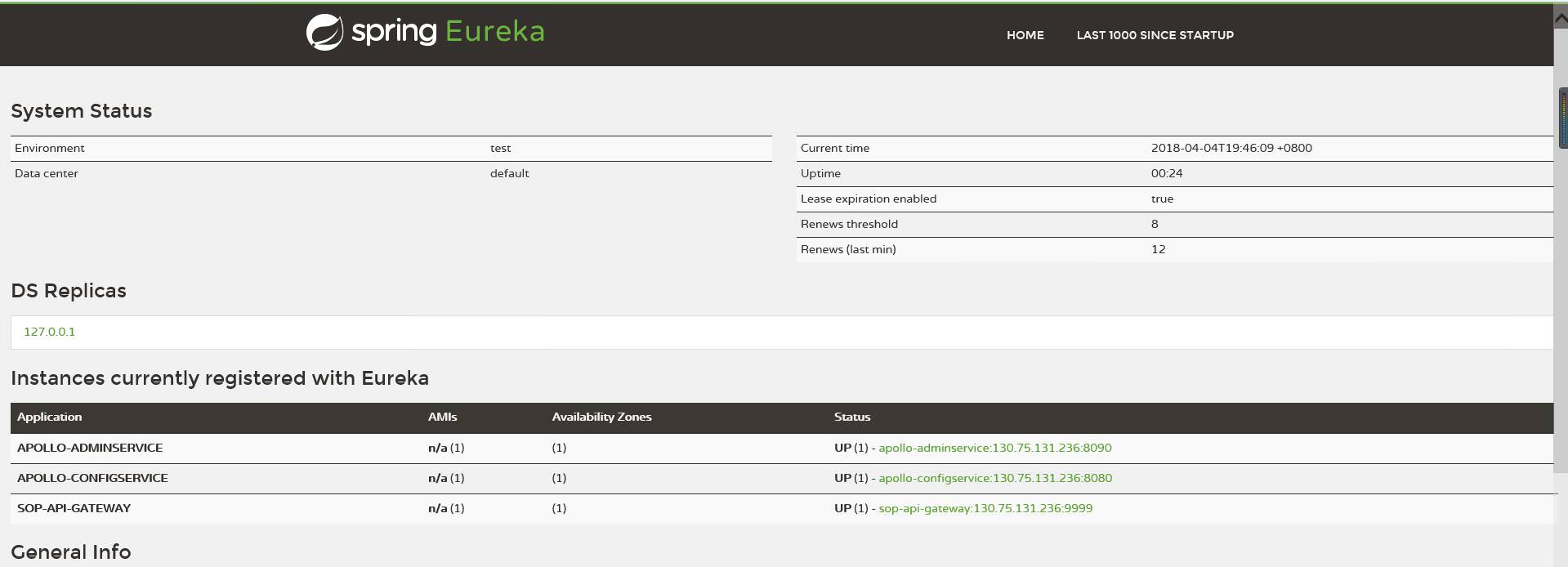Click the UP status for APOLLO-ADMINSERVICE
Viewport: 1568px width, 567px height.
click(842, 448)
